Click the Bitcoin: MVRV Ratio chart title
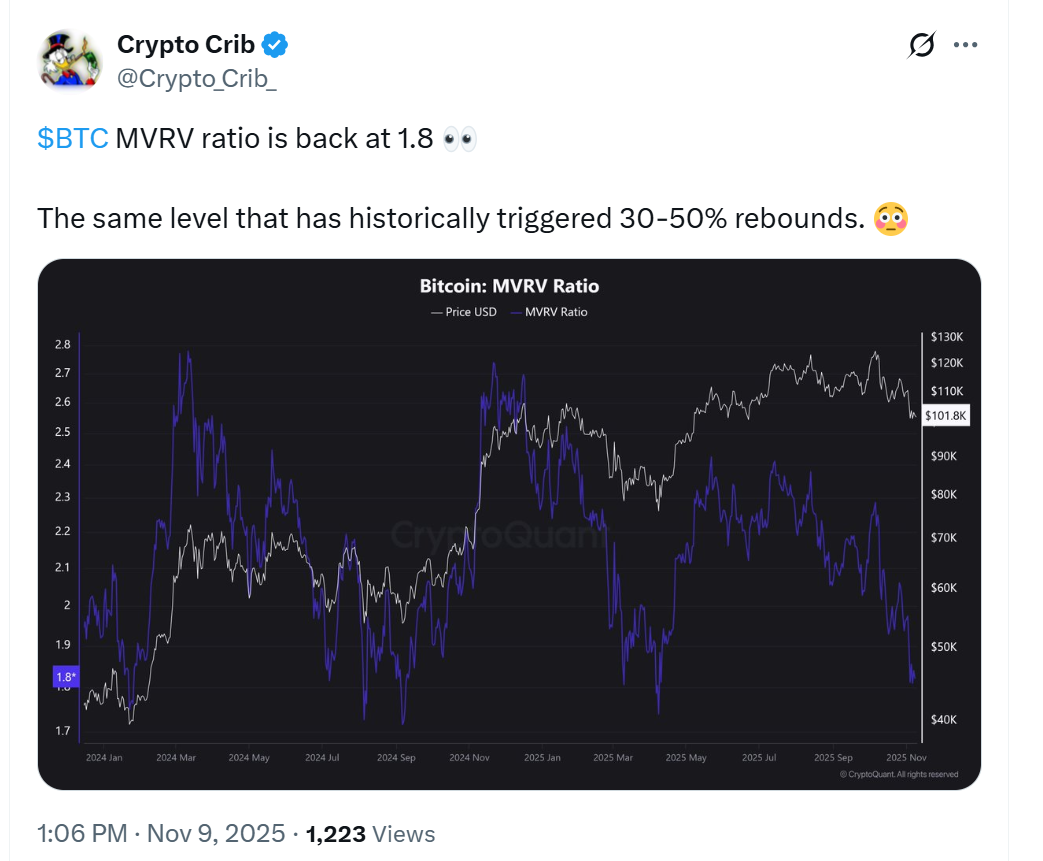The image size is (1043, 861). pyautogui.click(x=509, y=286)
